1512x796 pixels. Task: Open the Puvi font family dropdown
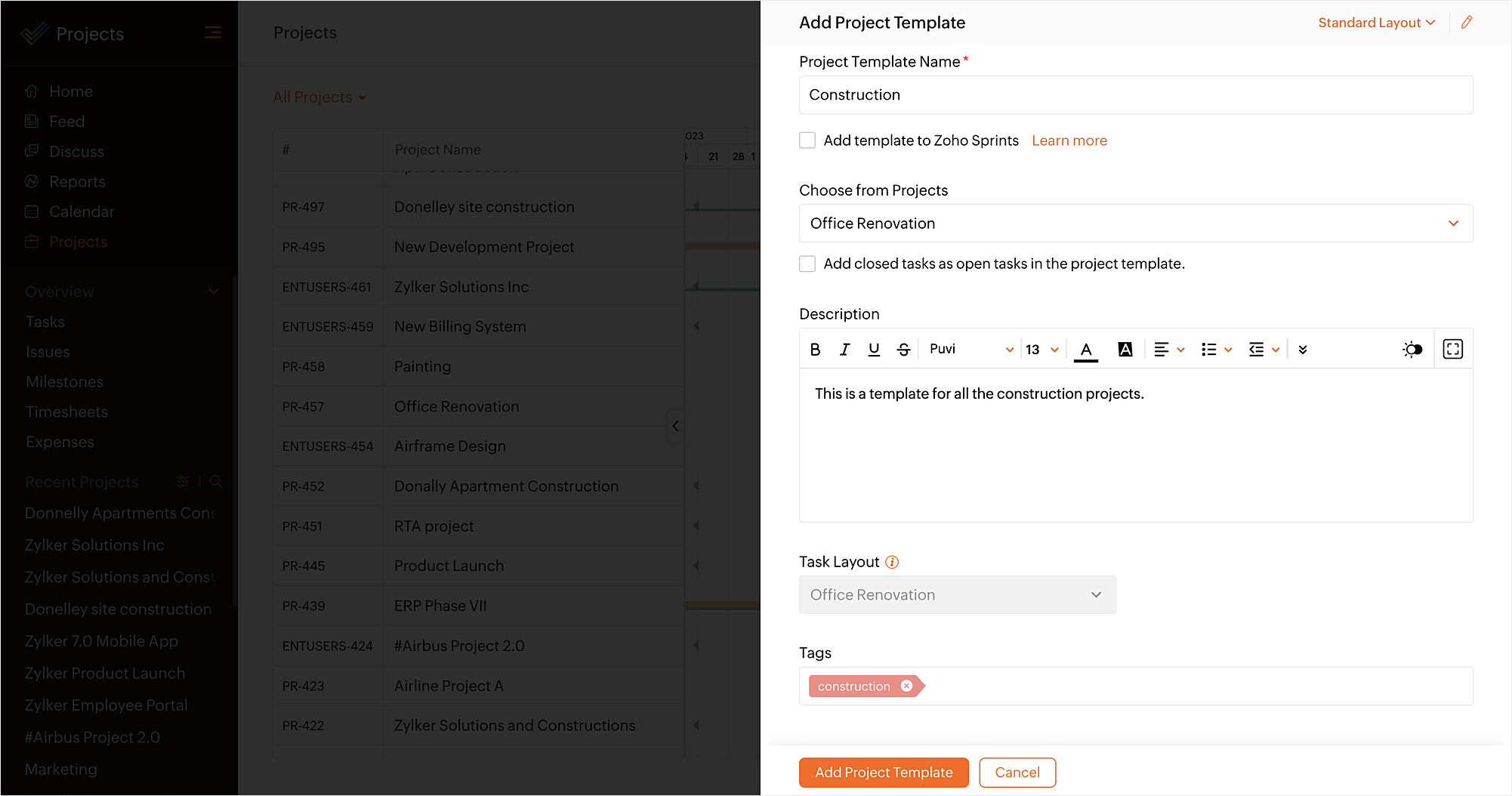pyautogui.click(x=970, y=349)
